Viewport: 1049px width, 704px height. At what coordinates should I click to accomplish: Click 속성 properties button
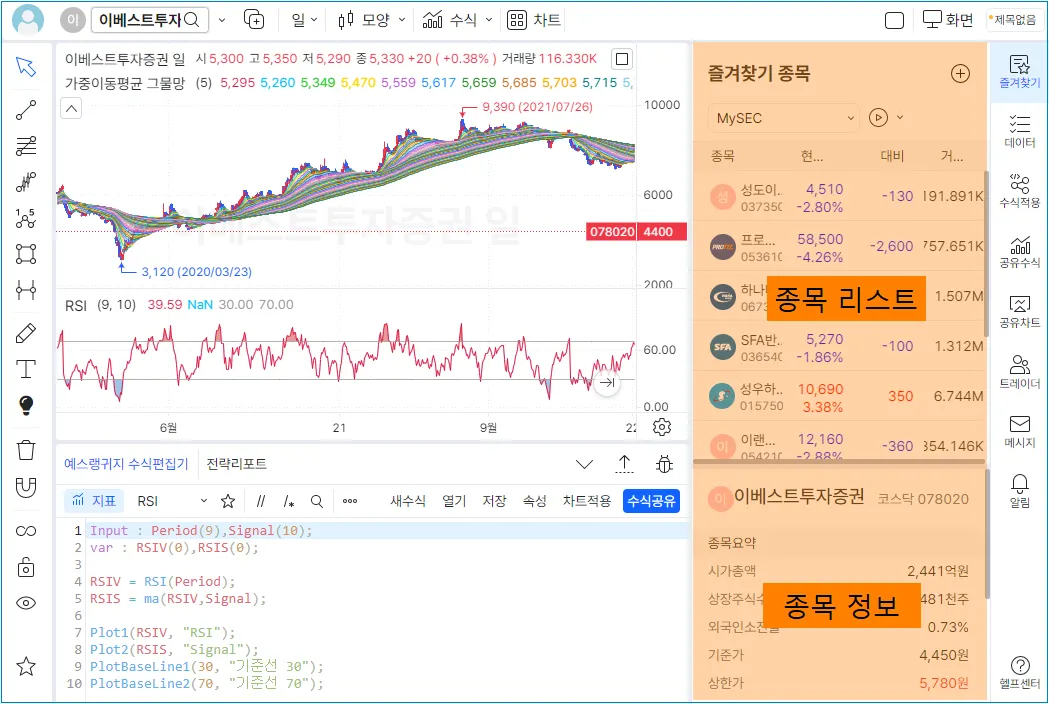535,501
